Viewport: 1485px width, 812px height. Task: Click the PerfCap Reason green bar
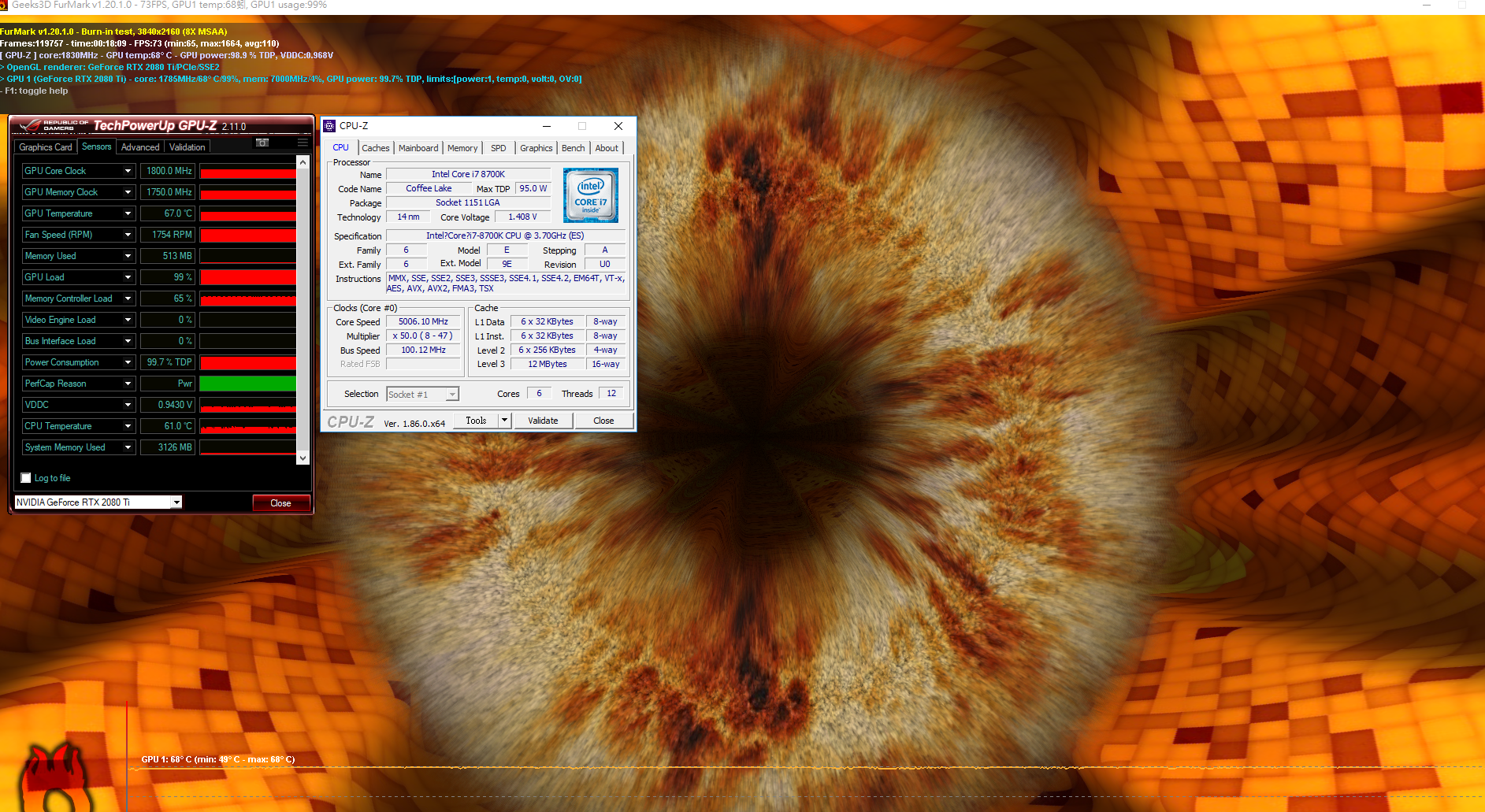pos(247,384)
